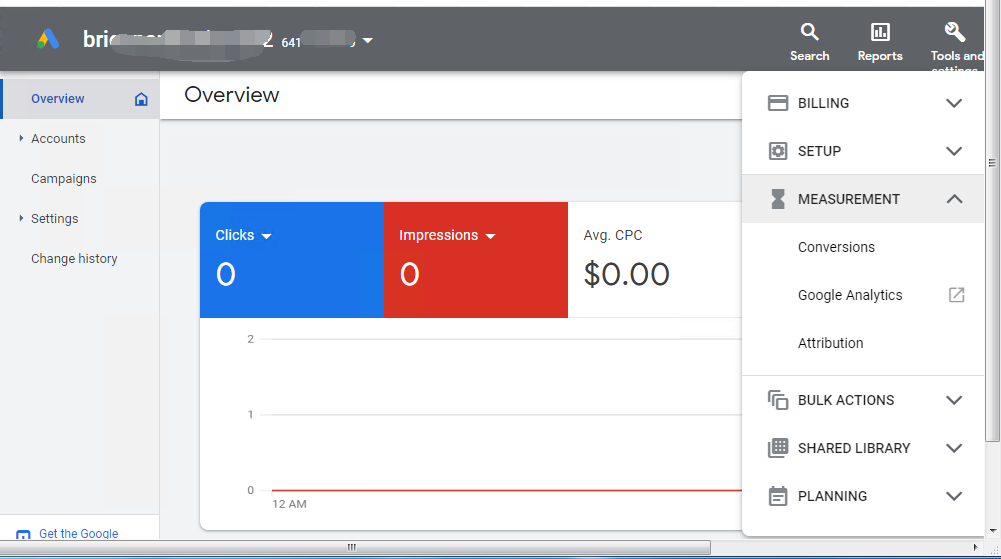
Task: Click the Bulk Actions copy icon
Action: [778, 400]
